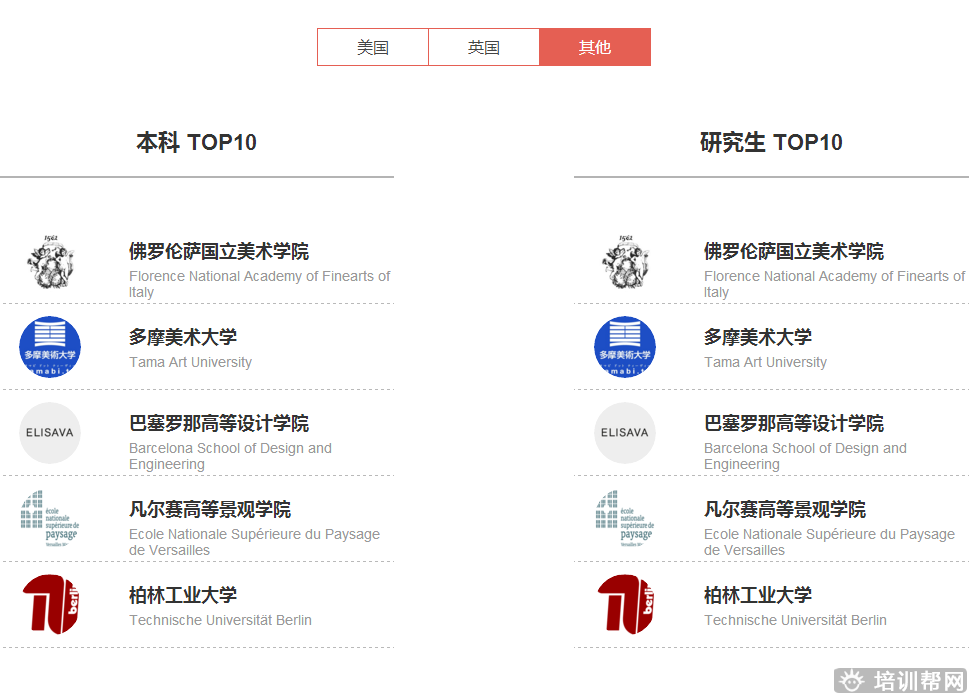Open 凡尔赛高等景观学院 in 本科 TOP10
This screenshot has height=698, width=972.
(x=210, y=510)
